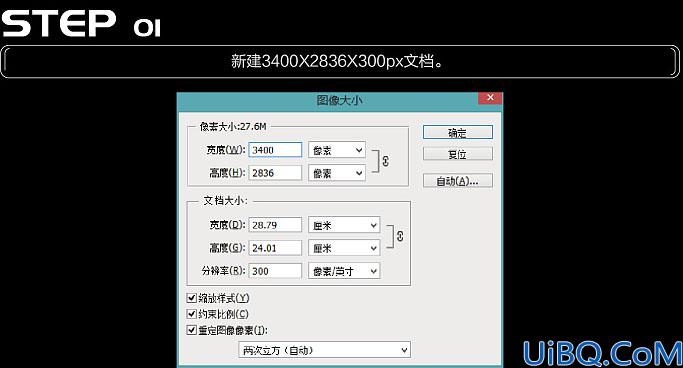
Task: Toggle the pixel dimensions constrain link icon
Action: tap(385, 161)
